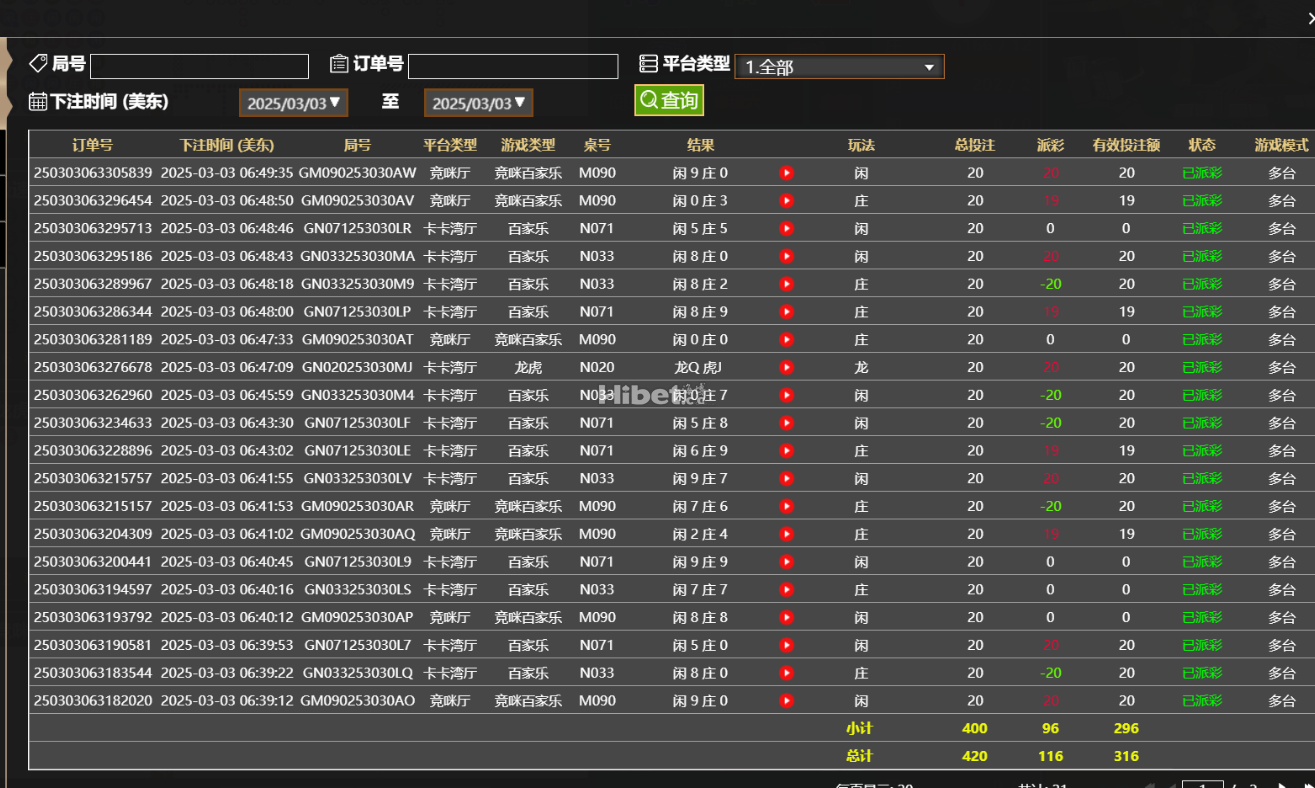Click order number 250303063276678
Image resolution: width=1315 pixels, height=788 pixels.
tap(93, 368)
